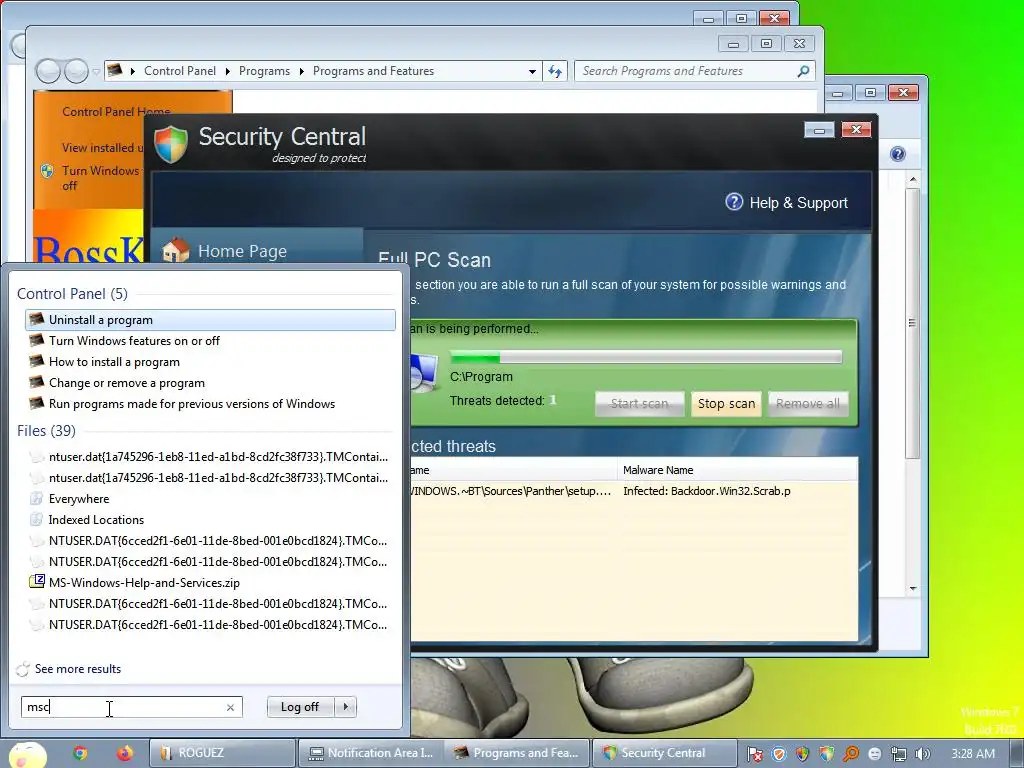Image resolution: width=1024 pixels, height=768 pixels.
Task: Choose Change or remove a program result
Action: pyautogui.click(x=127, y=383)
